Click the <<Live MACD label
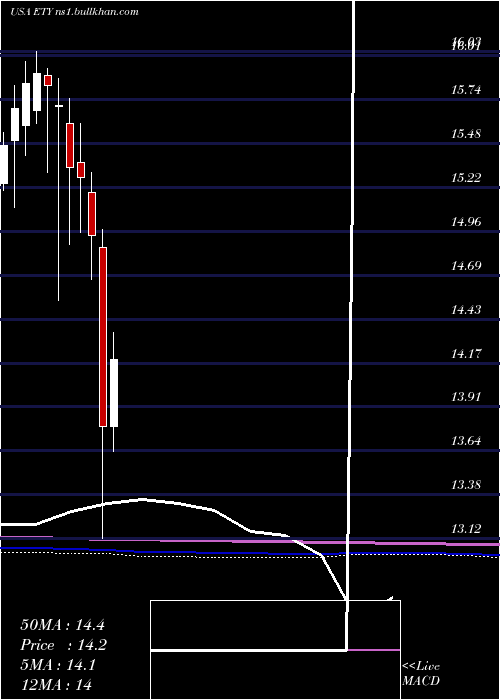 pyautogui.click(x=421, y=673)
